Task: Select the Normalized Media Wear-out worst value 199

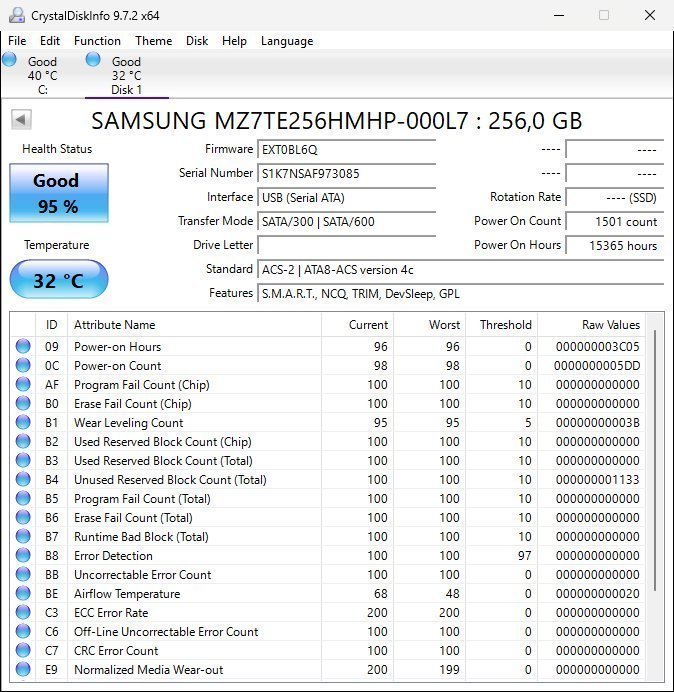Action: (449, 669)
